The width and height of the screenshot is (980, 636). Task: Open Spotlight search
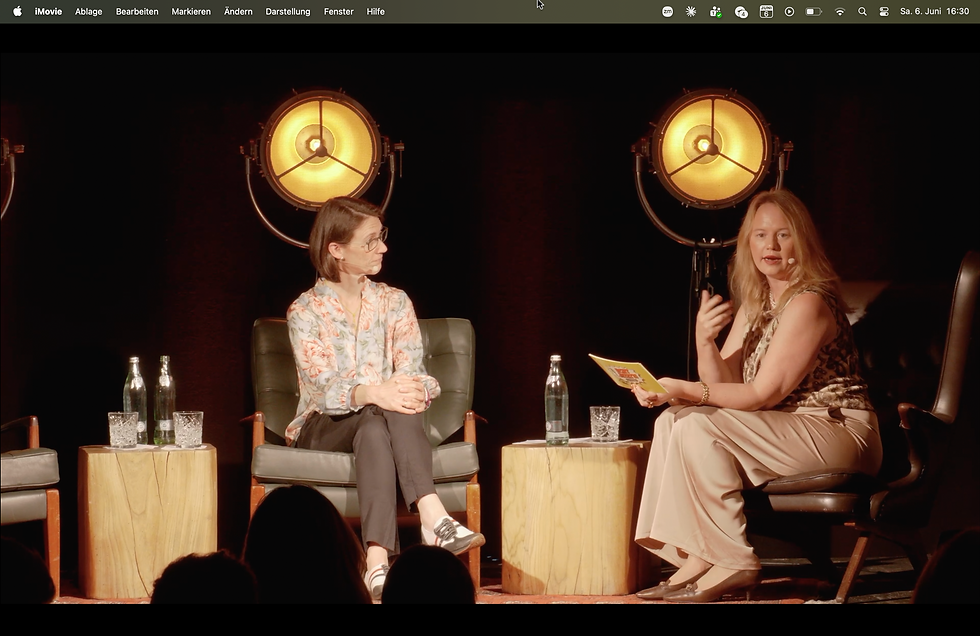[862, 11]
